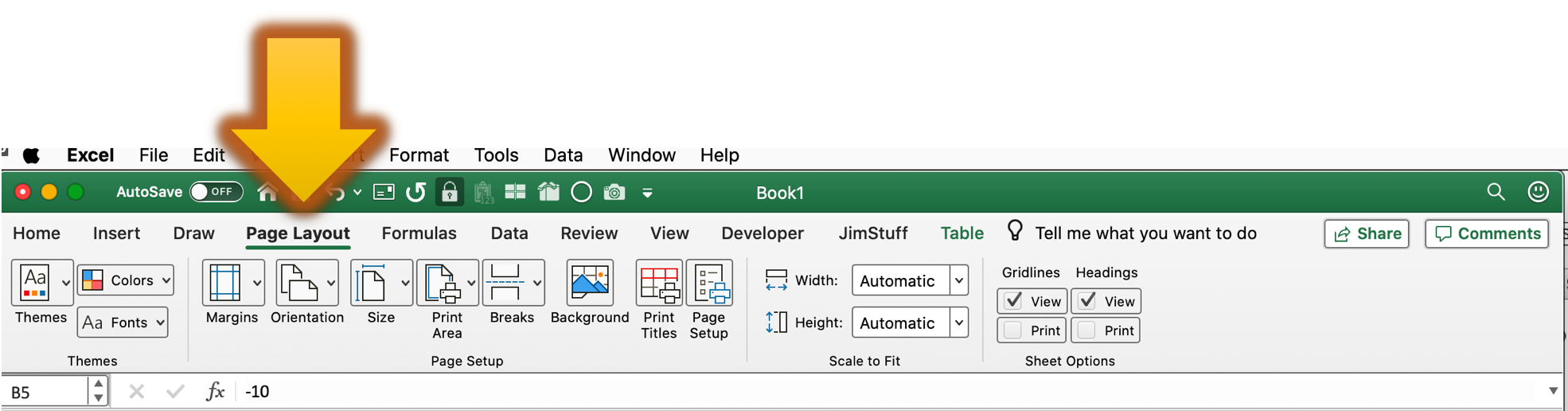Switch to the Data ribbon tab
This screenshot has height=411, width=1568.
(509, 233)
